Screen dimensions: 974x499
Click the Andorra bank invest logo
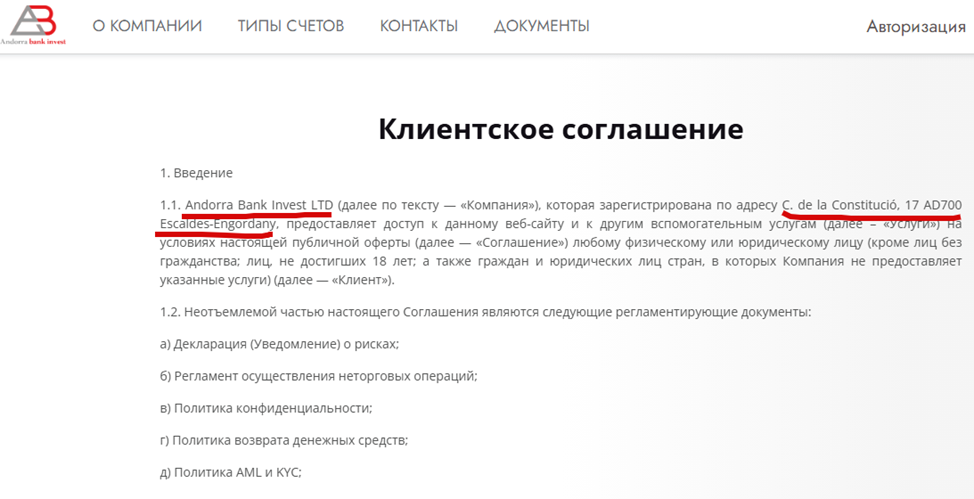(x=34, y=24)
